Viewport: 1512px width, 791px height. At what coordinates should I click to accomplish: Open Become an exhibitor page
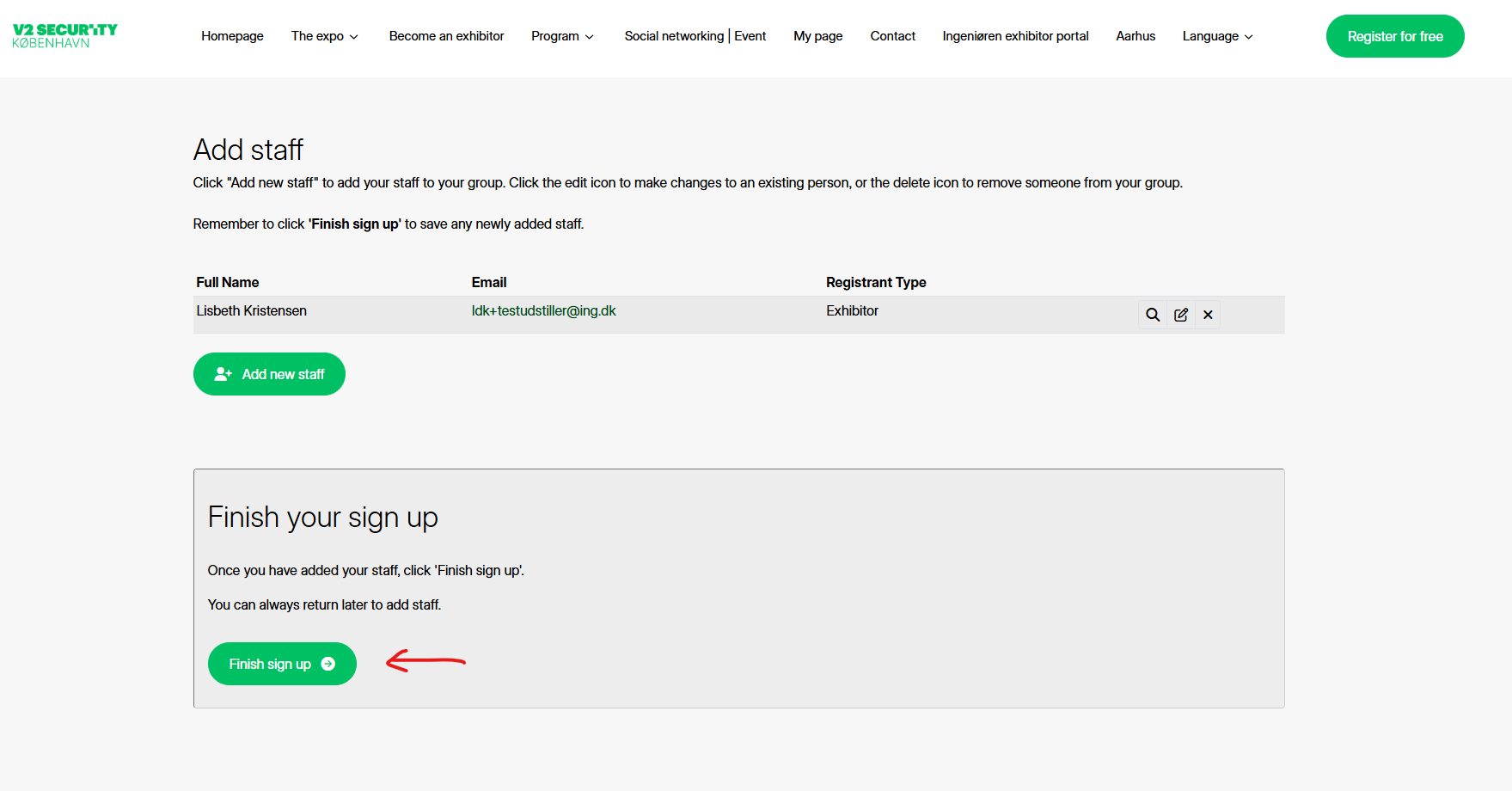pyautogui.click(x=446, y=36)
